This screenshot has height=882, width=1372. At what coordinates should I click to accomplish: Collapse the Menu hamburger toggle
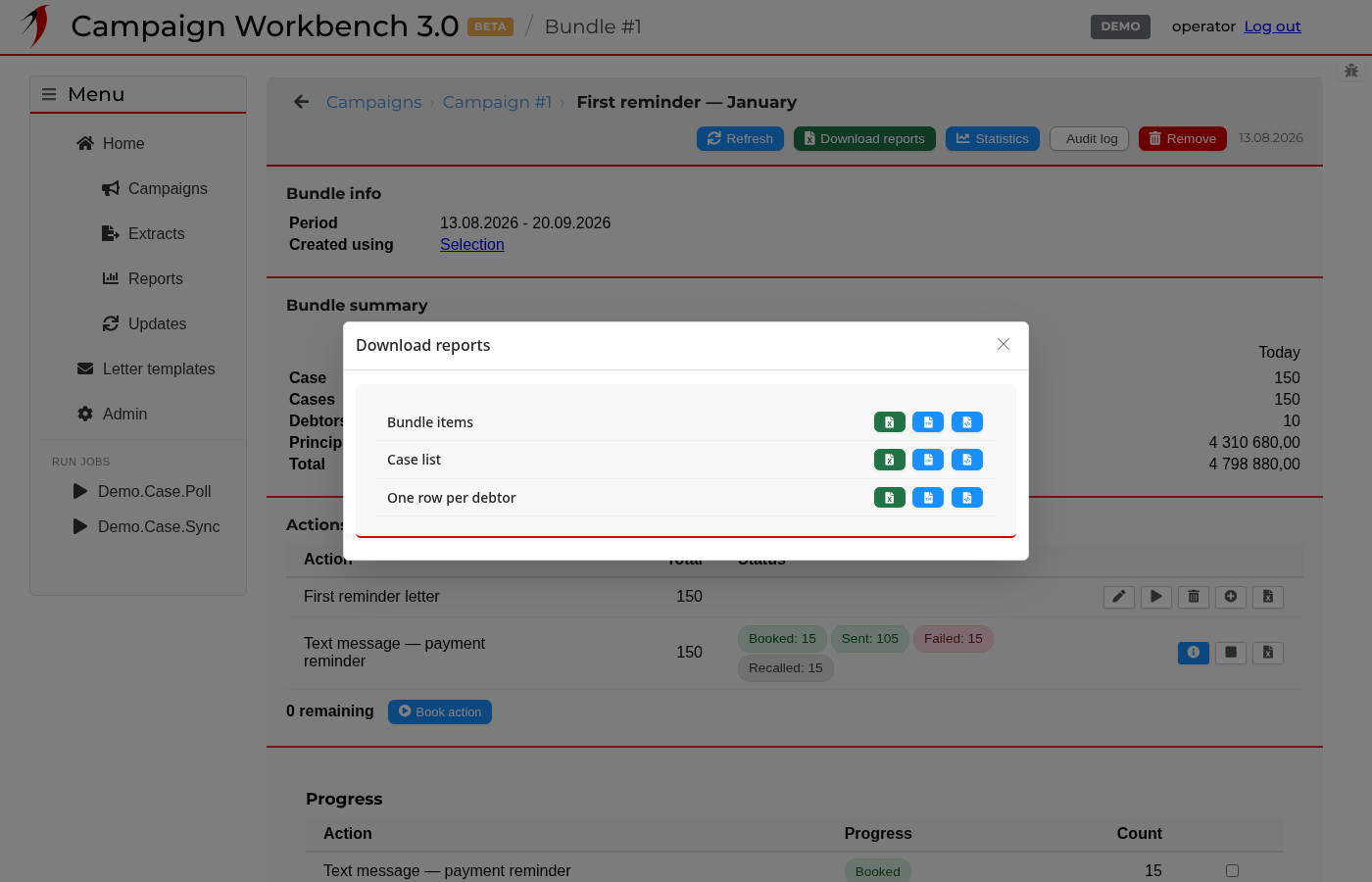49,94
